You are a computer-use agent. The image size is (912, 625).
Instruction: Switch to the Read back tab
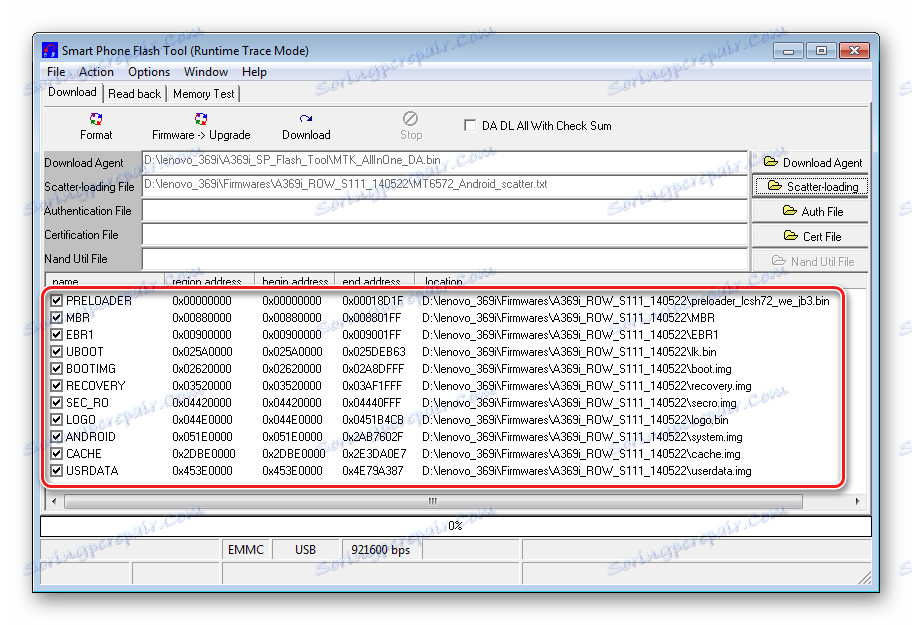[x=134, y=94]
